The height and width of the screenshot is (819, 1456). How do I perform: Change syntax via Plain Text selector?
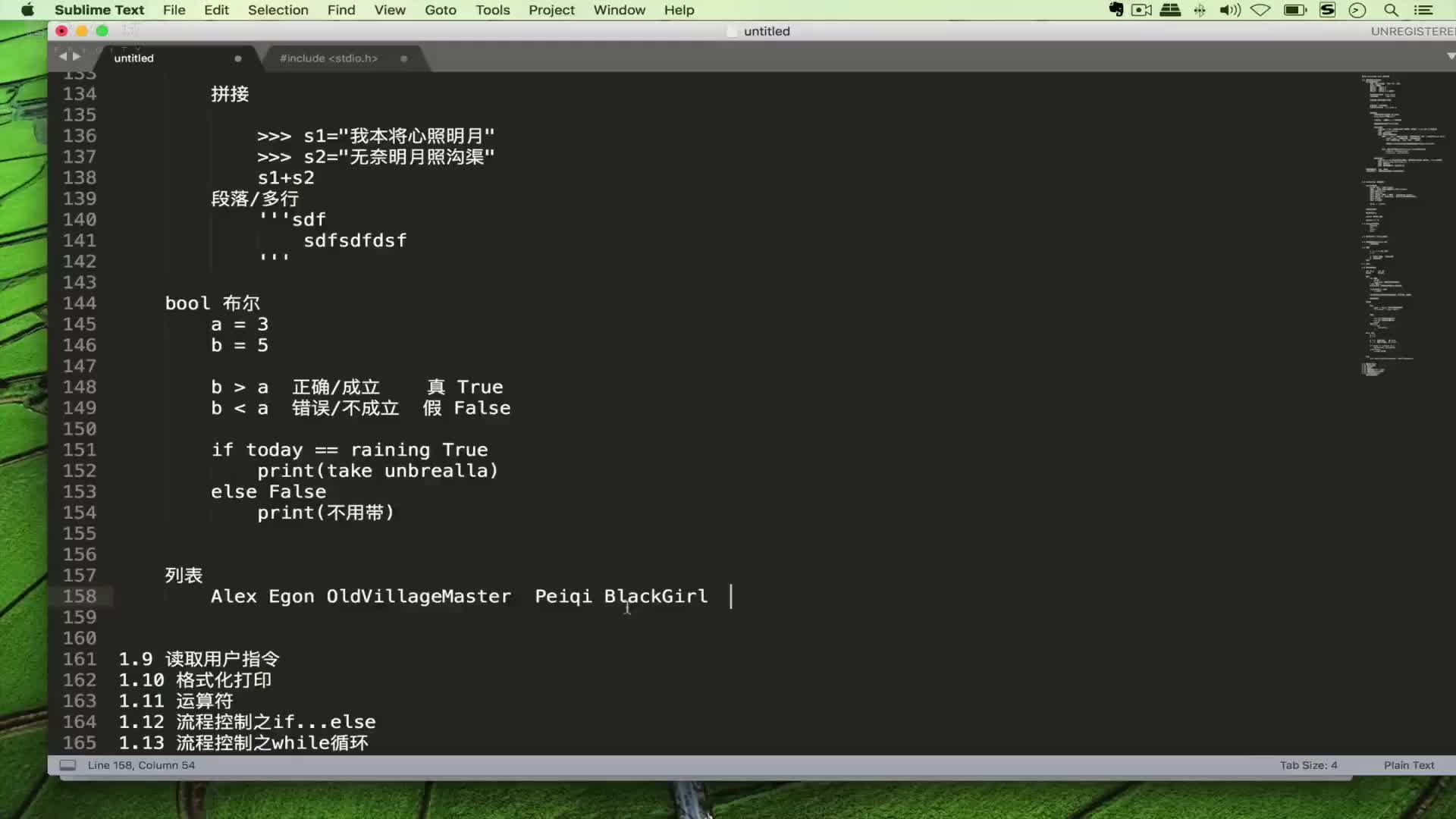click(x=1408, y=765)
